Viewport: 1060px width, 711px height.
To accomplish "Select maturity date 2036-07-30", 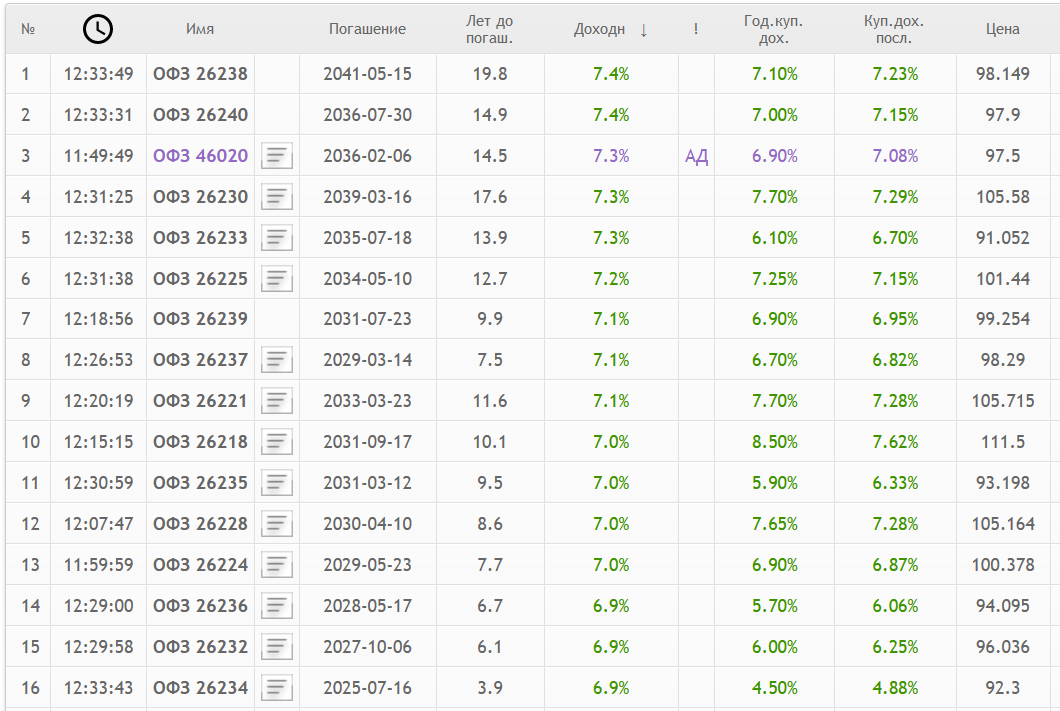I will tap(367, 115).
